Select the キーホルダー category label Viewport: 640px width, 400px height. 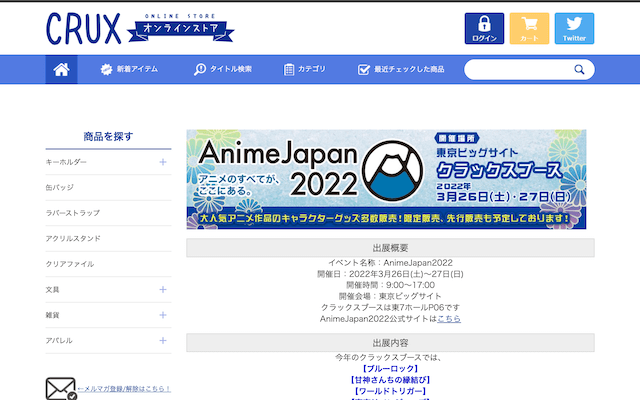[x=66, y=162]
